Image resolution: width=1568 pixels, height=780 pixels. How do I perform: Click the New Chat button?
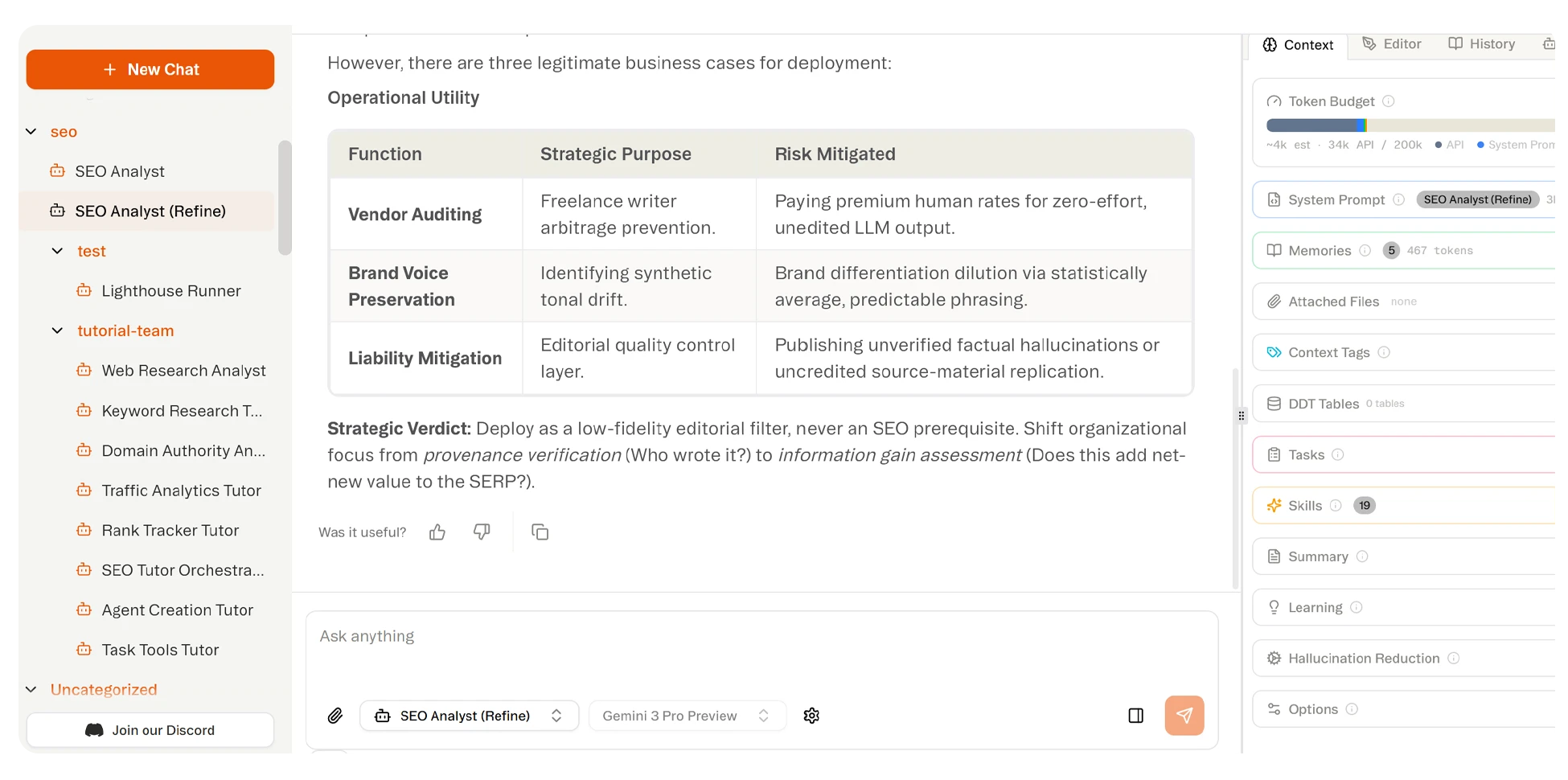pyautogui.click(x=150, y=69)
